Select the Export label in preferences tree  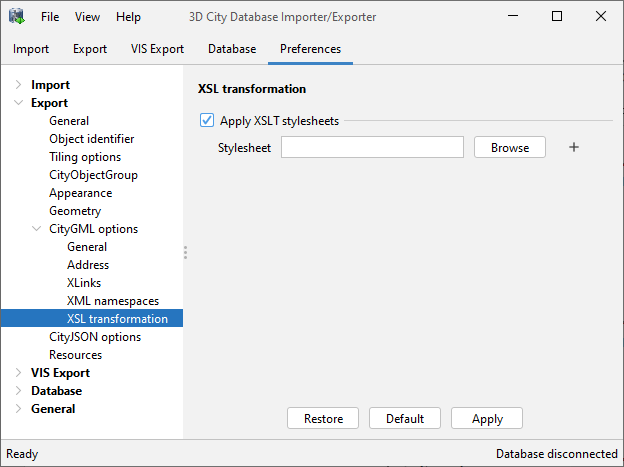coord(49,103)
